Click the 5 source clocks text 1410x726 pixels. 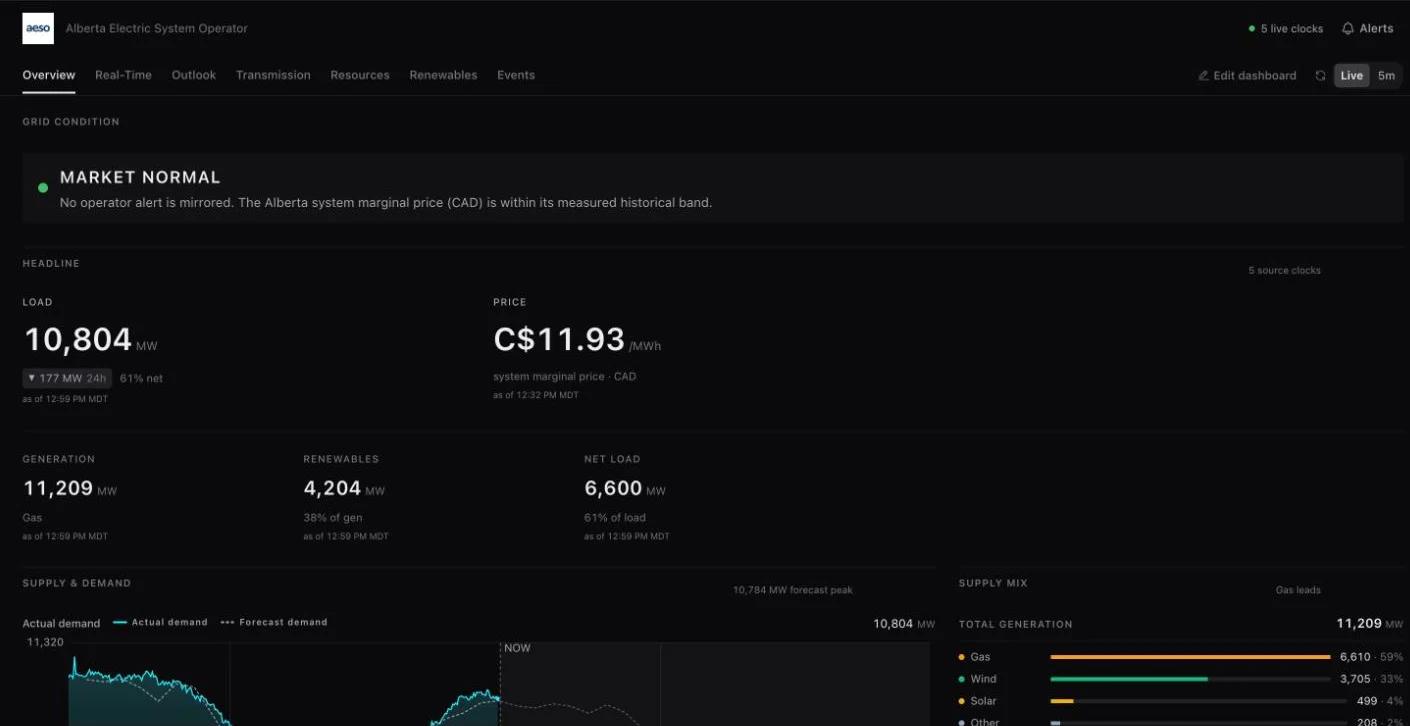(1284, 270)
